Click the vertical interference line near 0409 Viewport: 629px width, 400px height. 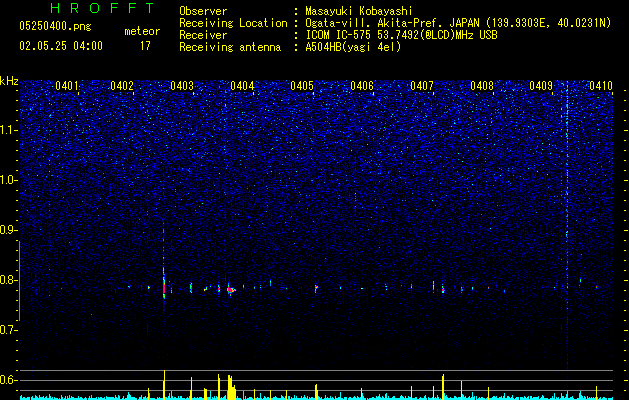(x=567, y=225)
